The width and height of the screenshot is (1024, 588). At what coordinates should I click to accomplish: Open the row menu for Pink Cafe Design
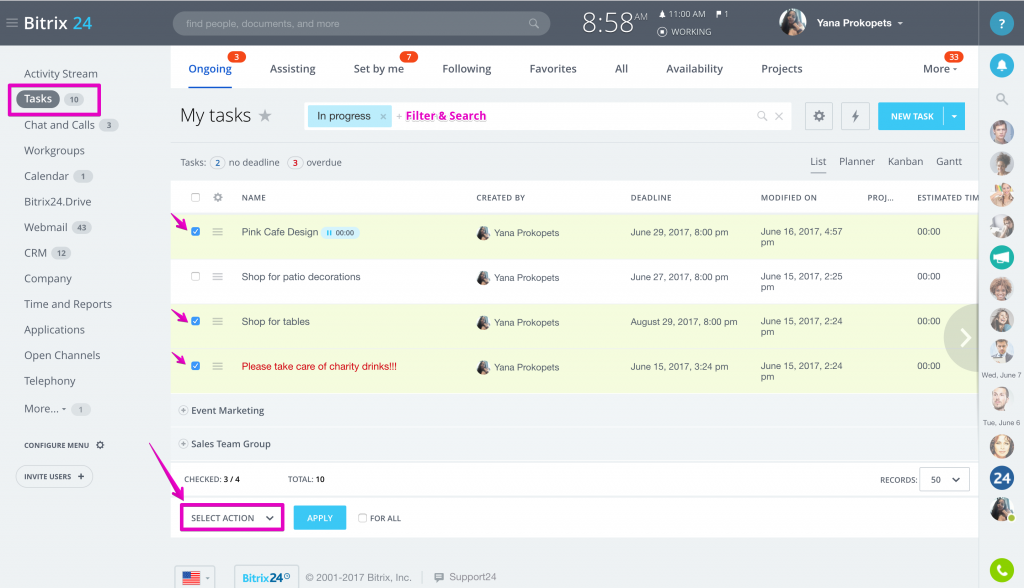click(217, 232)
